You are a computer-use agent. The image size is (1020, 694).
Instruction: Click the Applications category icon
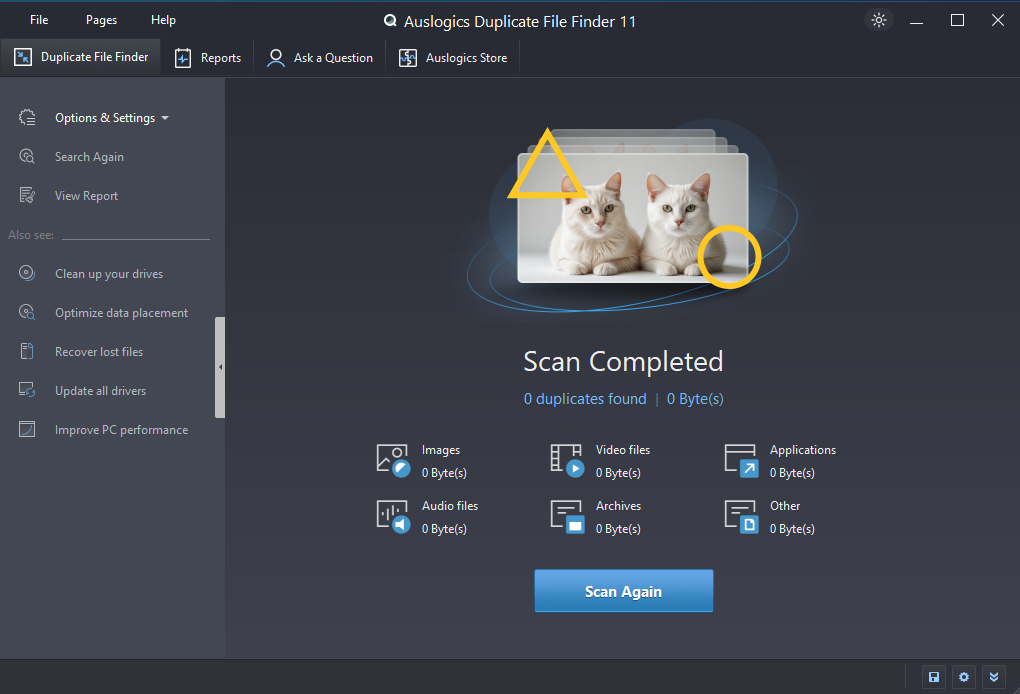742,460
